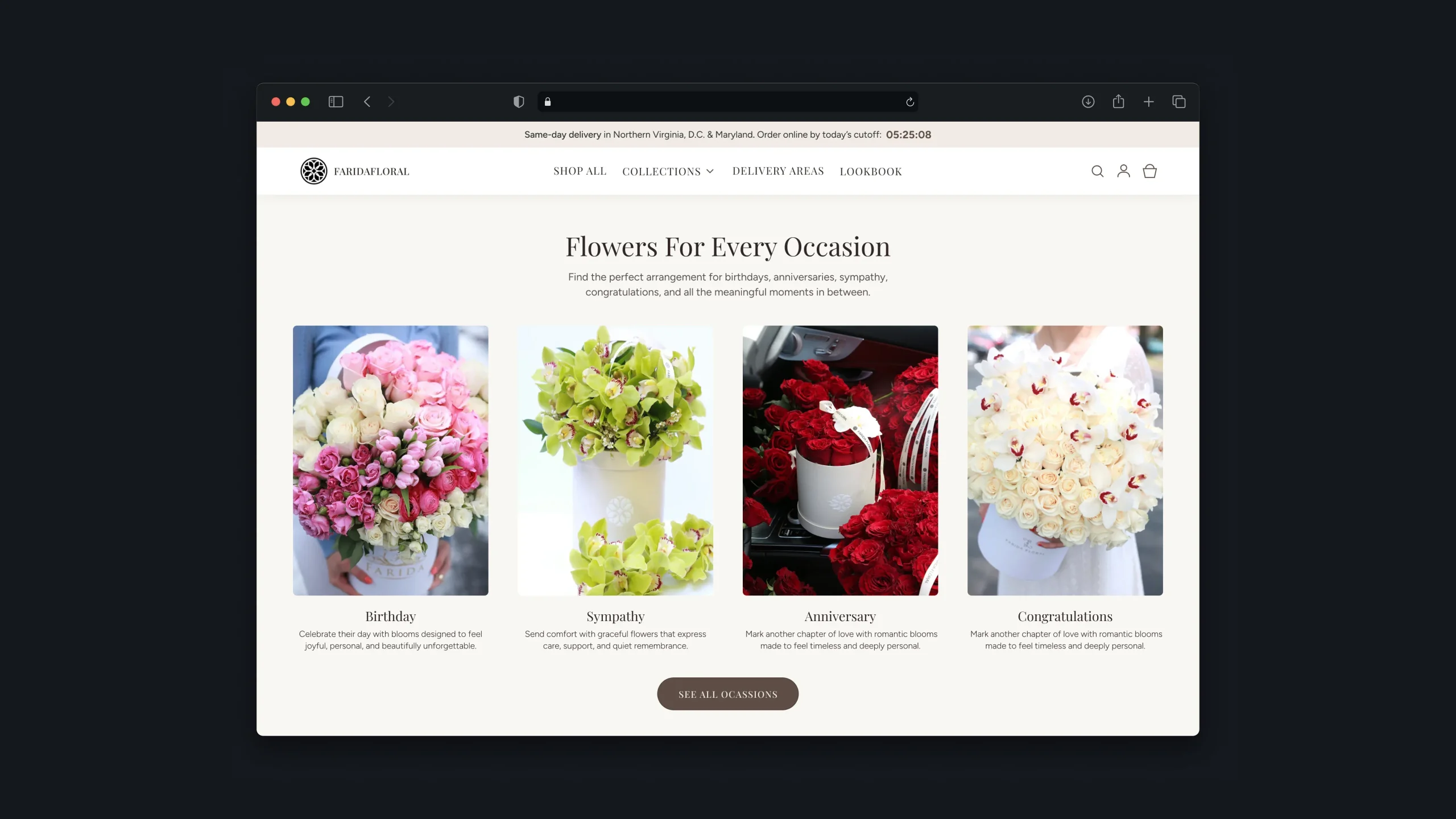Open the privacy shield report icon
This screenshot has height=819, width=1456.
click(519, 102)
